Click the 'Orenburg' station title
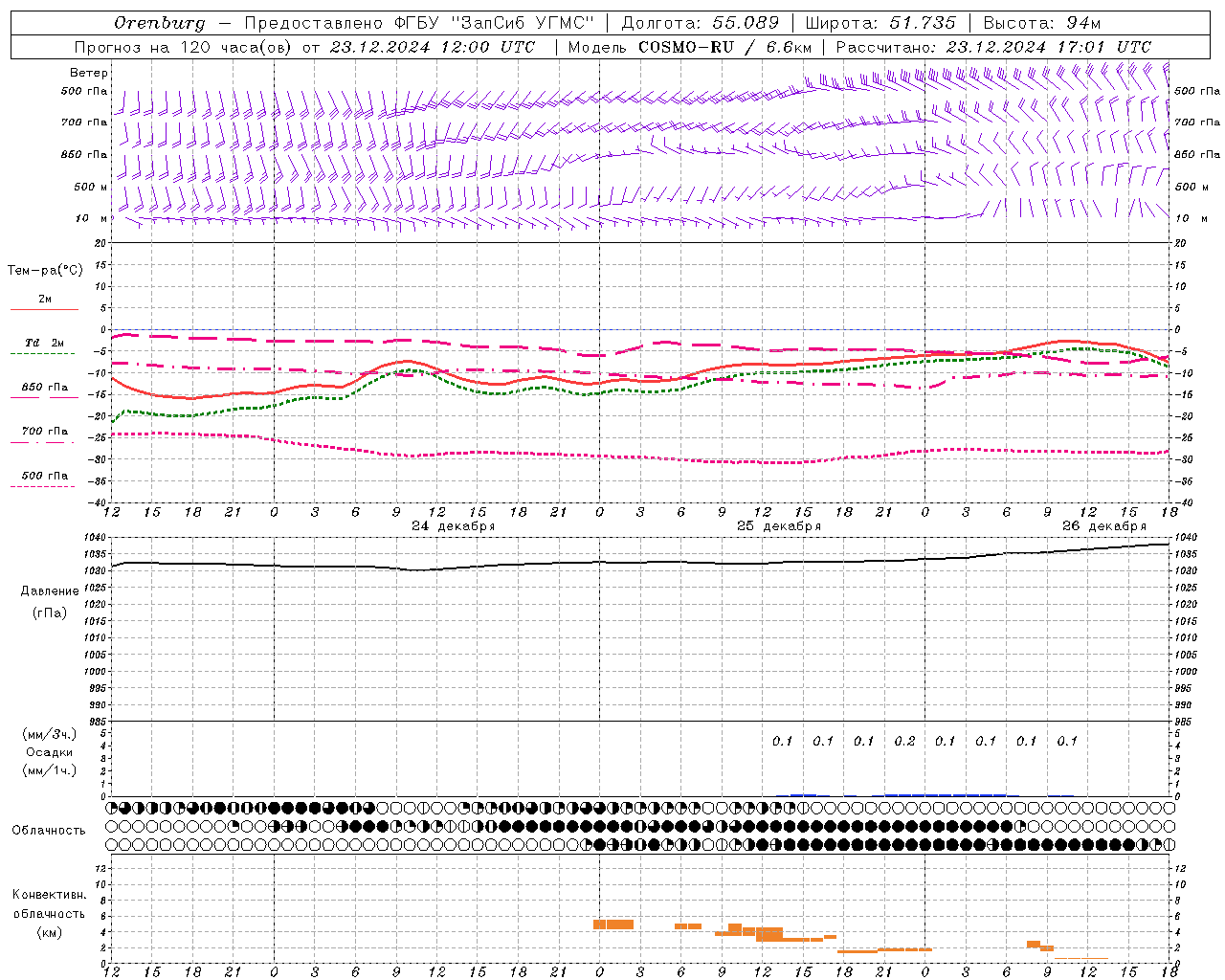1225x980 pixels. pos(159,23)
